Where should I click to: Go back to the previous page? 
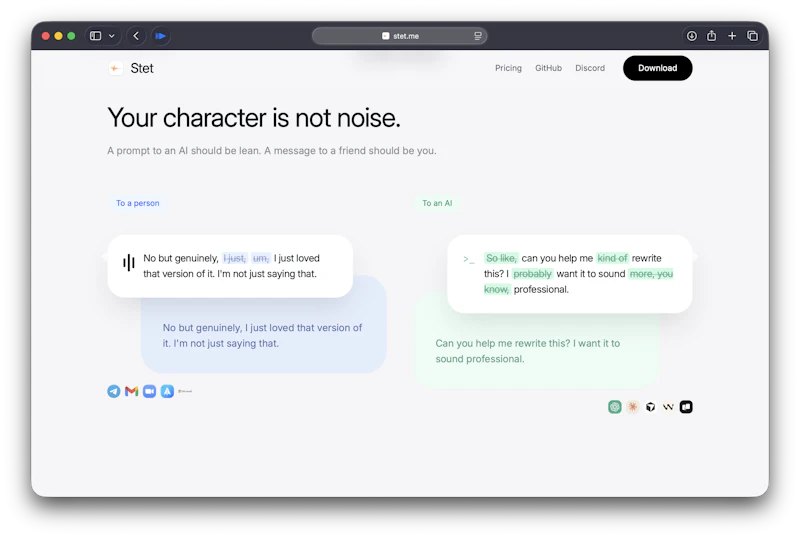click(x=136, y=36)
